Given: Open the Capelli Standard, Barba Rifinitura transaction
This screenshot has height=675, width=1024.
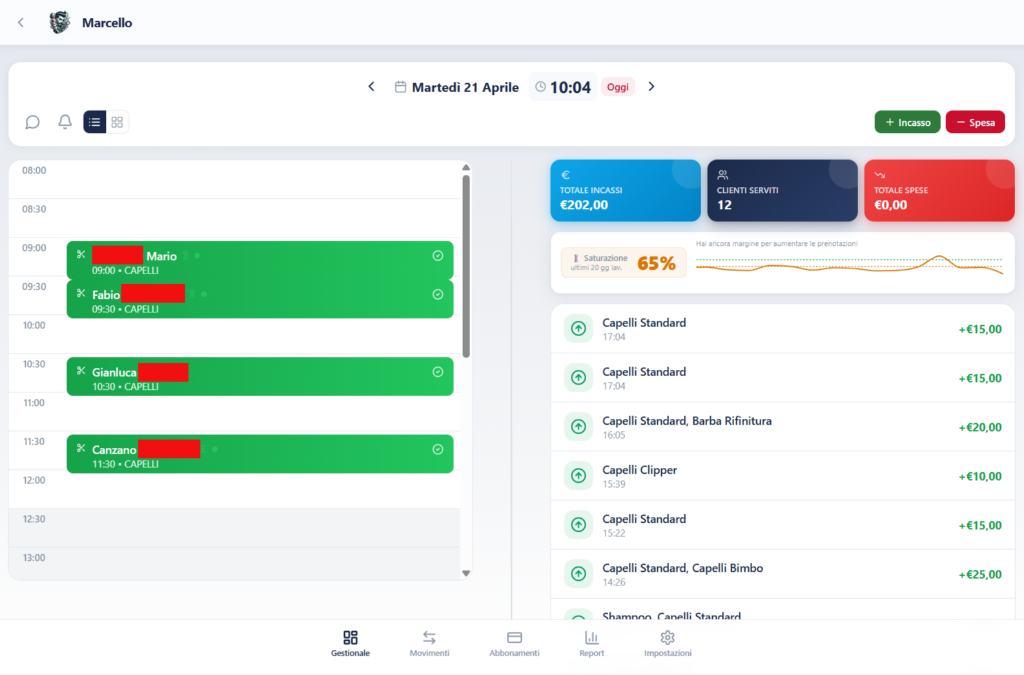Looking at the screenshot, I should click(782, 427).
